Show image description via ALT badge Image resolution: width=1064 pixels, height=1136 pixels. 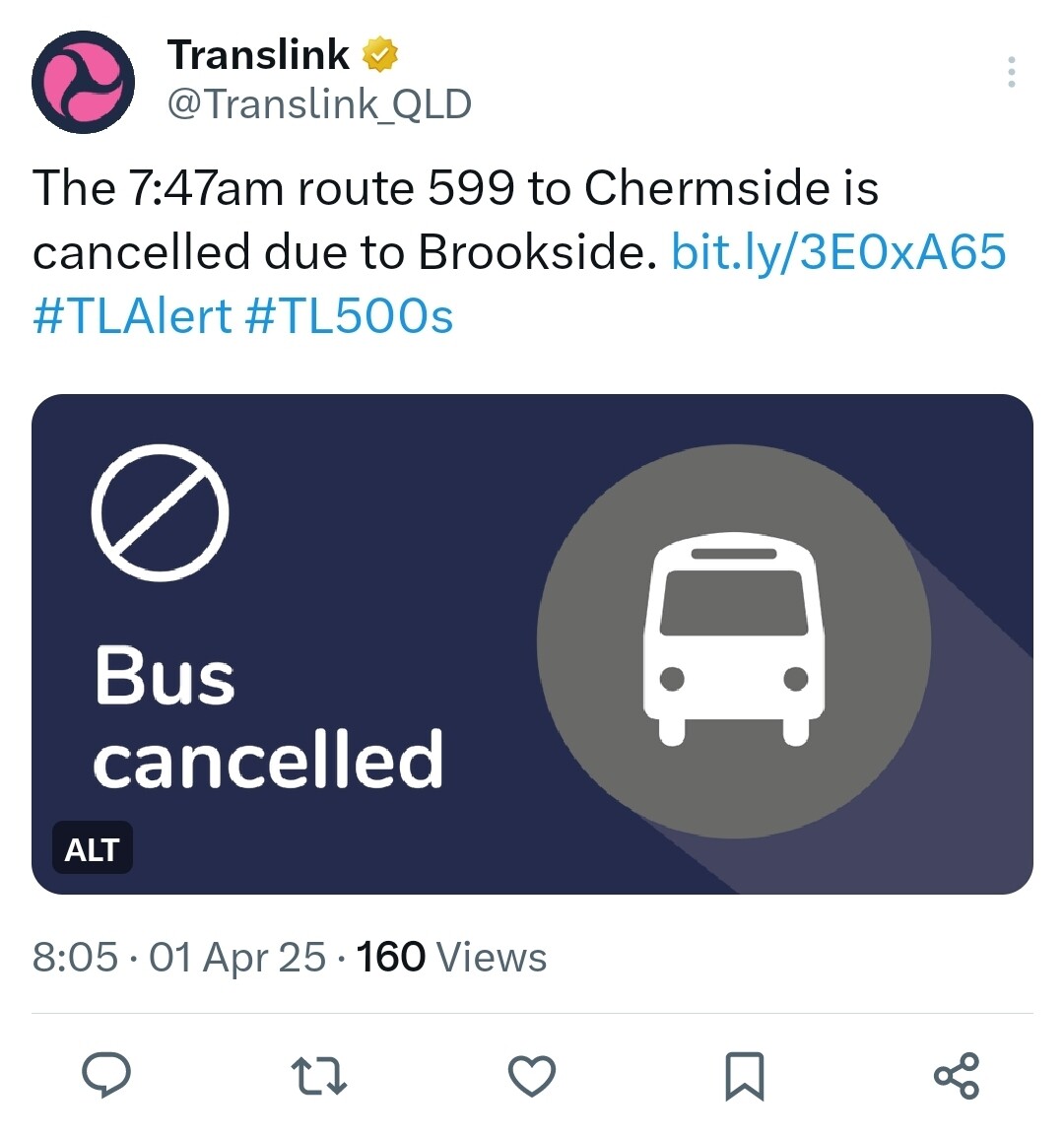[92, 849]
